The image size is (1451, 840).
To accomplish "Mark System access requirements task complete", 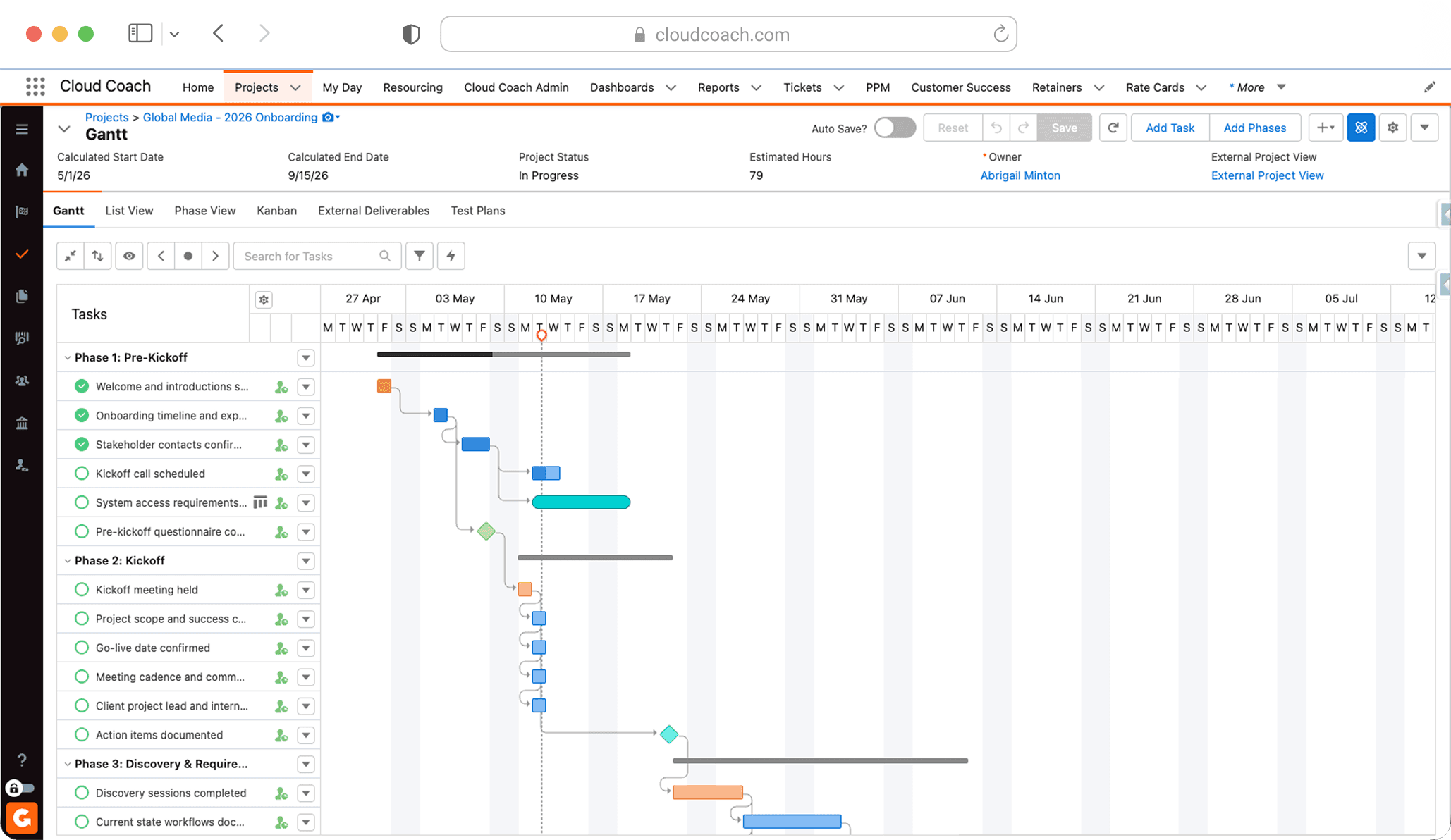I will coord(82,502).
